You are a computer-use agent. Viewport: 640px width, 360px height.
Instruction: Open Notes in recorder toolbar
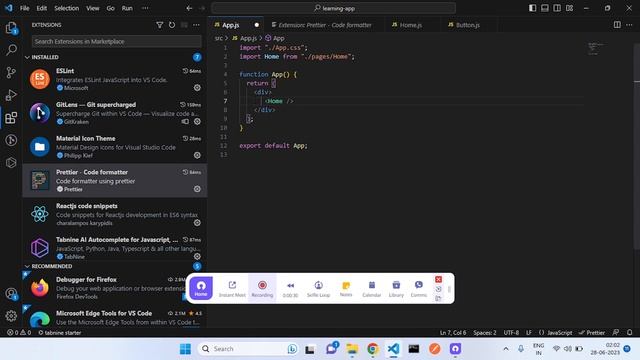pos(346,289)
